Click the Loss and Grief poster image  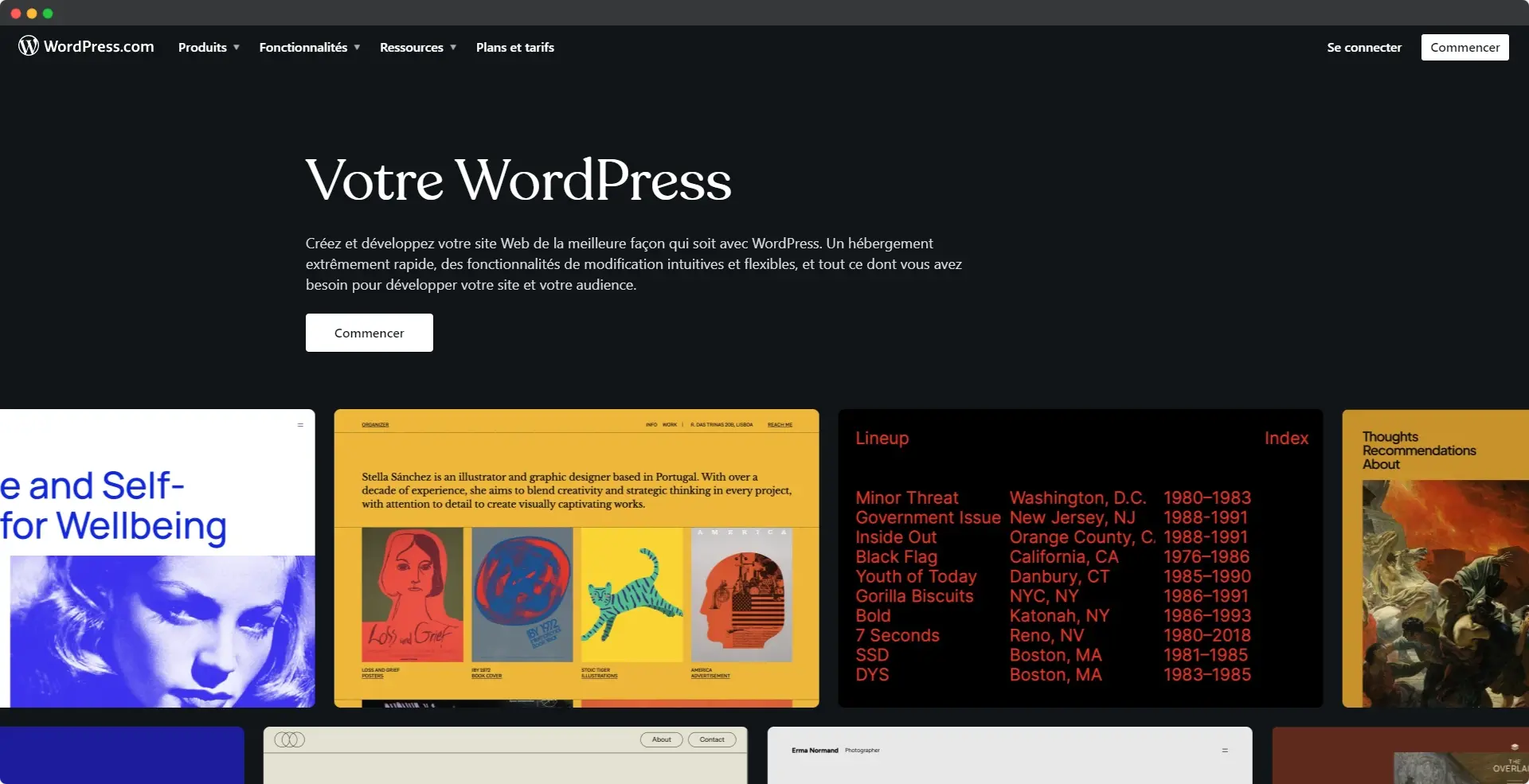[x=413, y=595]
